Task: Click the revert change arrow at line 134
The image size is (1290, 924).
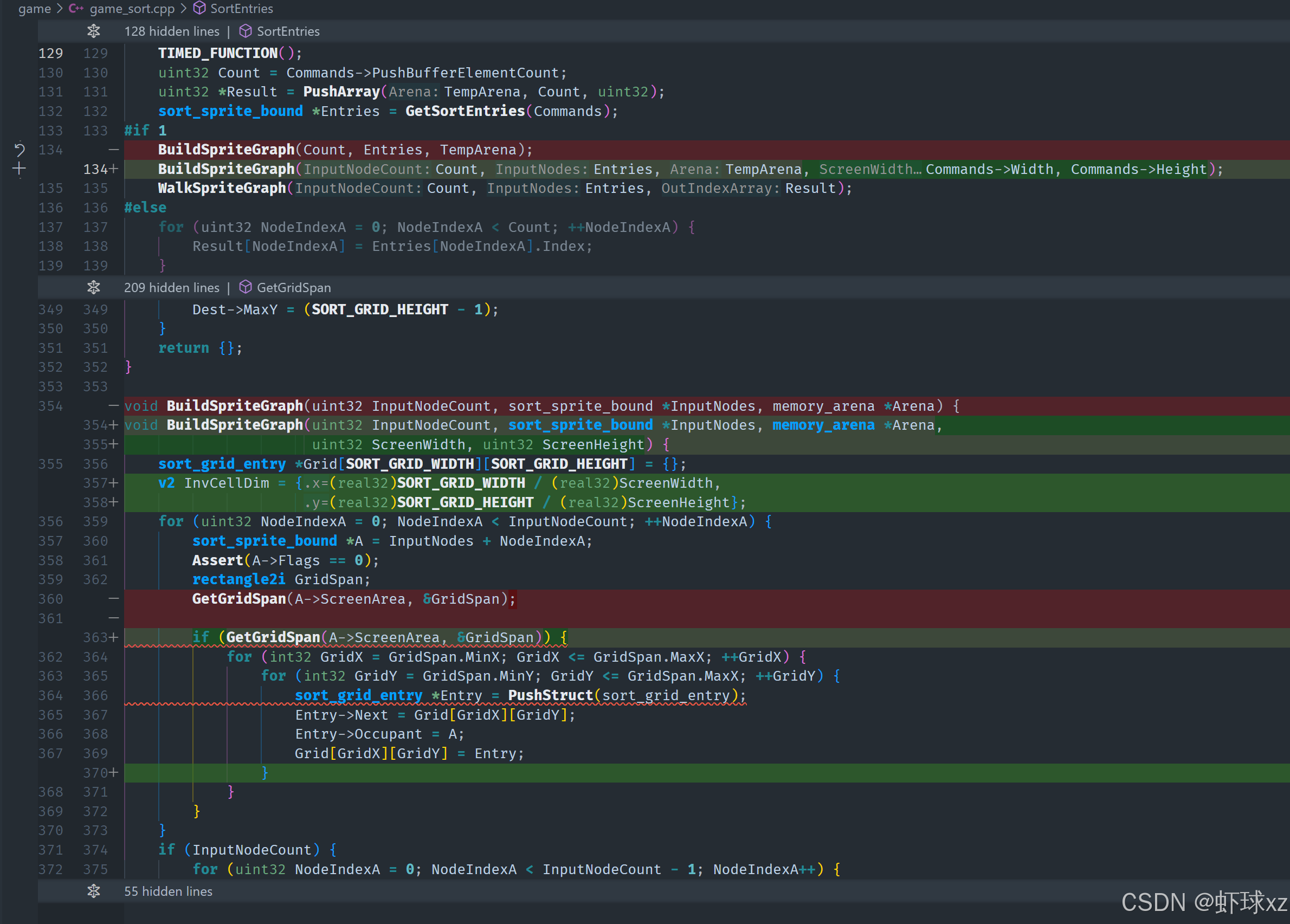Action: 20,150
